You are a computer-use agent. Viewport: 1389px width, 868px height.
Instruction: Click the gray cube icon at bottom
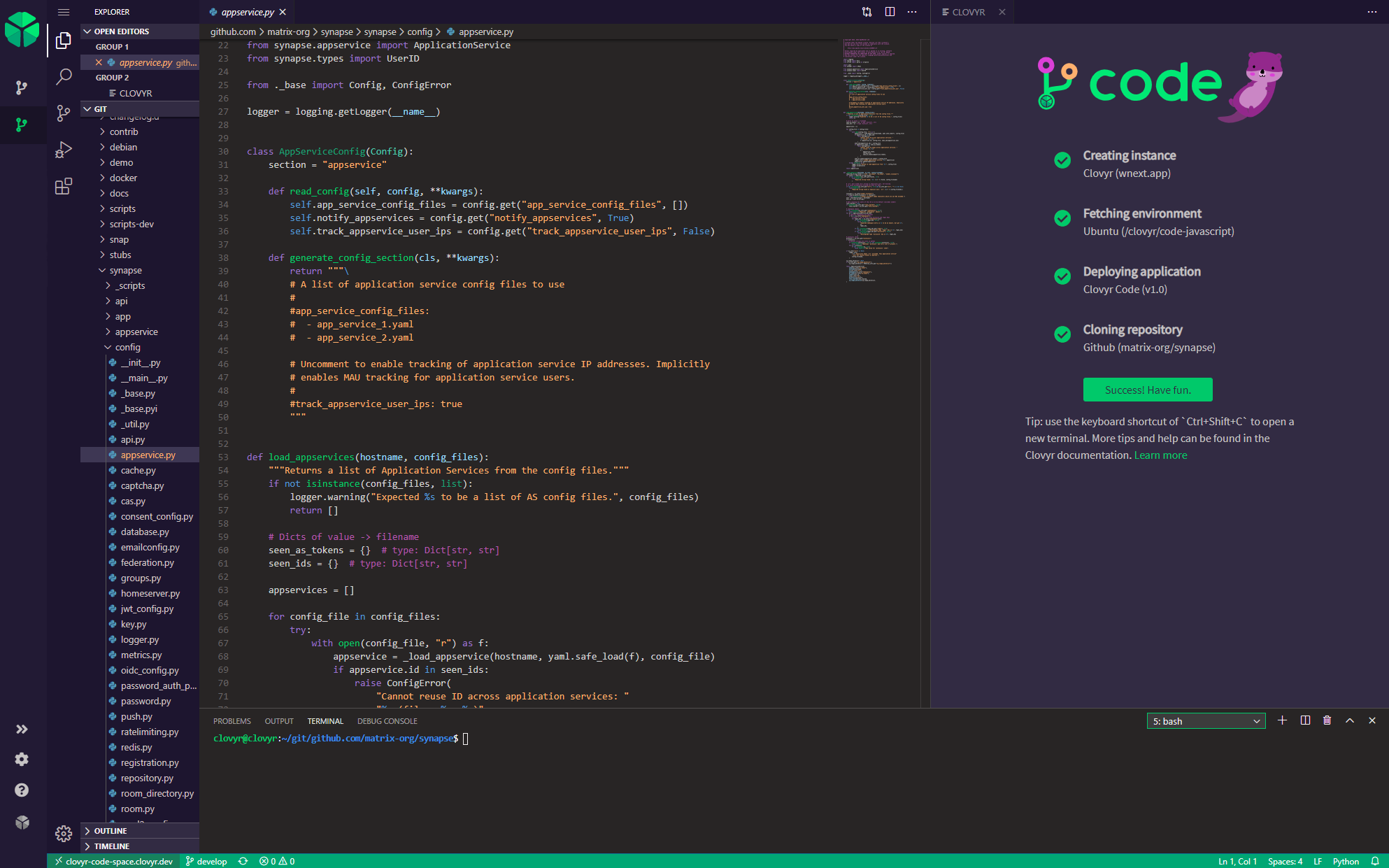pyautogui.click(x=22, y=823)
